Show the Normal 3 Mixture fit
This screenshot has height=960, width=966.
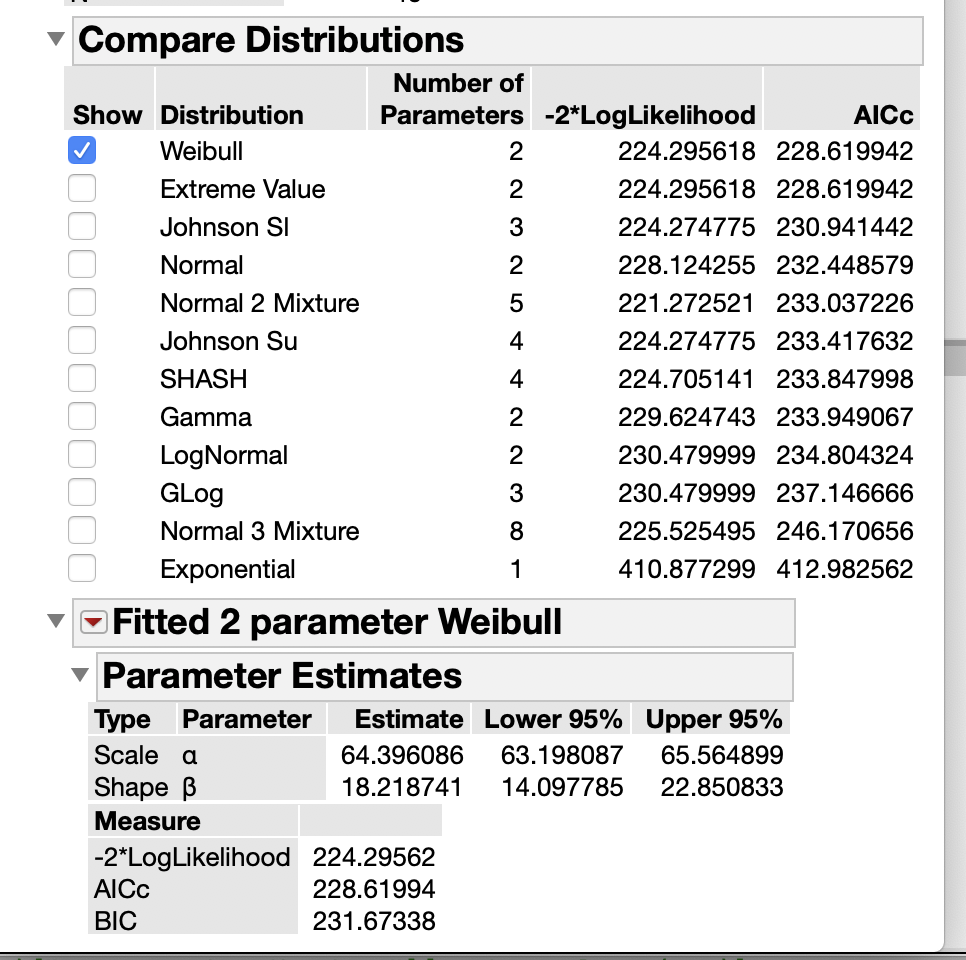[x=82, y=530]
